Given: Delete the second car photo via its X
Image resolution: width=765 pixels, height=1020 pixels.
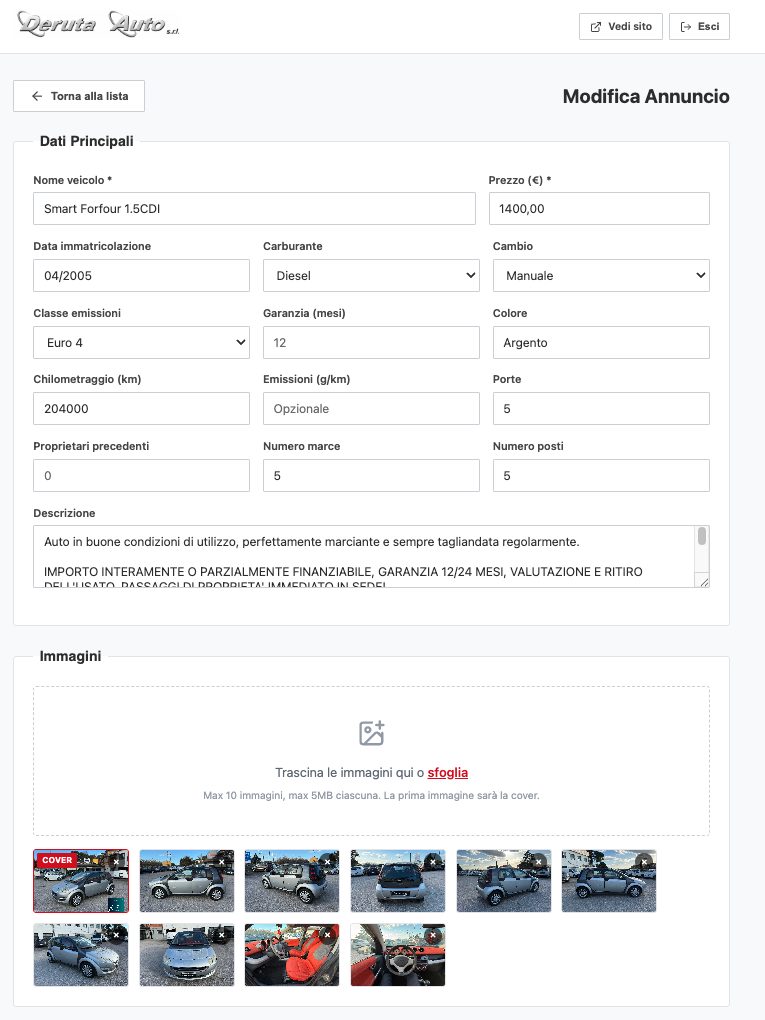Looking at the screenshot, I should [x=219, y=860].
